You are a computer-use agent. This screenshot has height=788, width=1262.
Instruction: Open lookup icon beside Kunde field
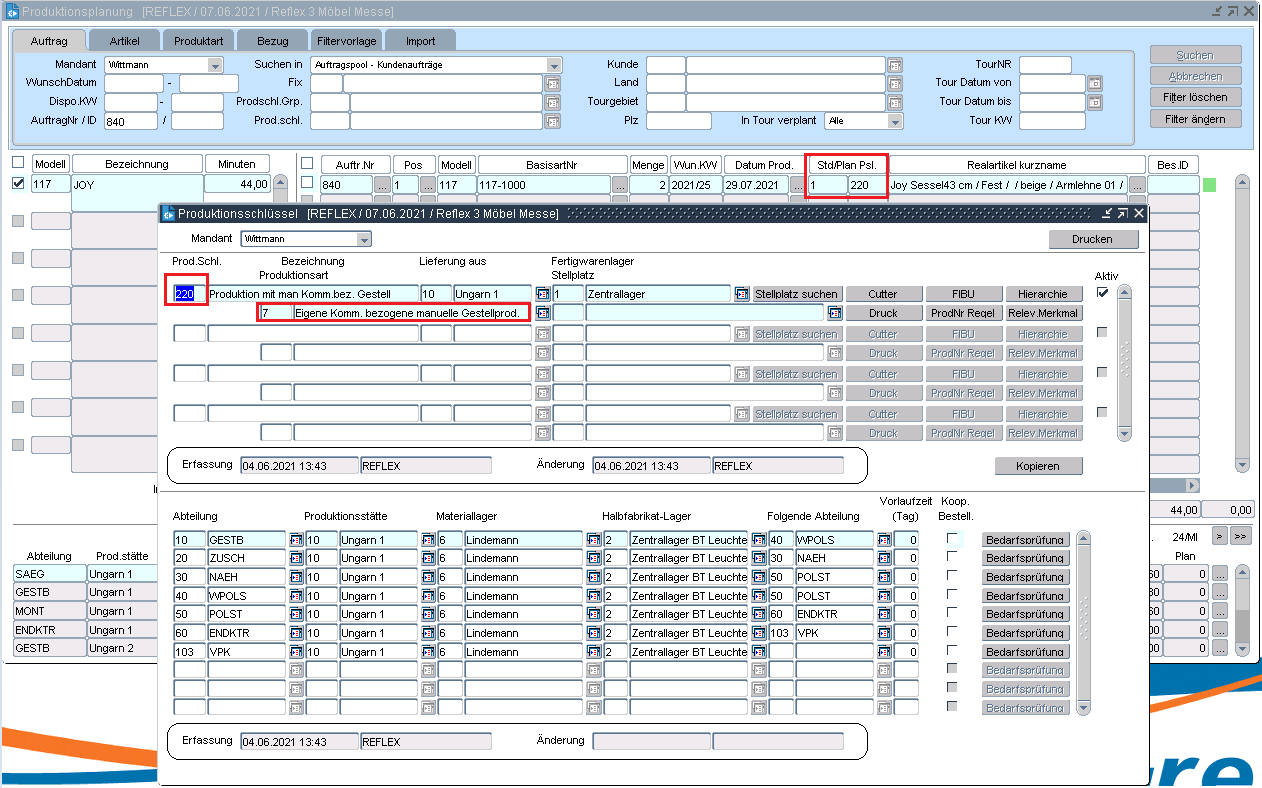point(894,65)
